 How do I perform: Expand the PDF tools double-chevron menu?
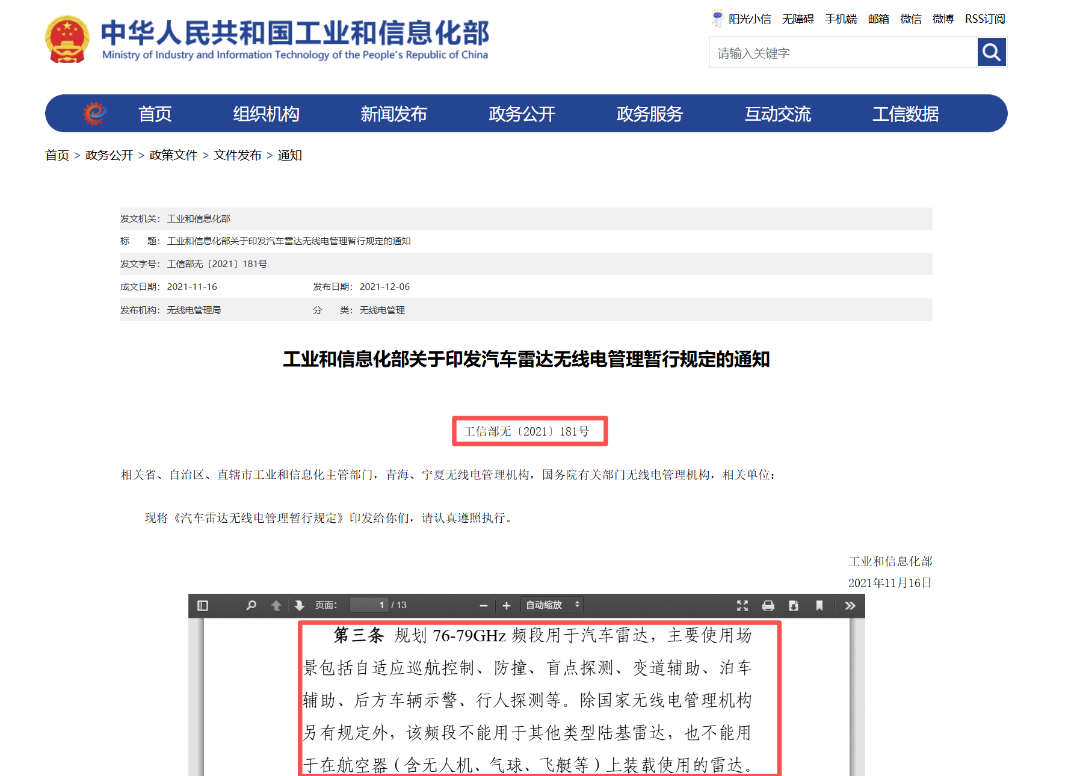(x=850, y=605)
